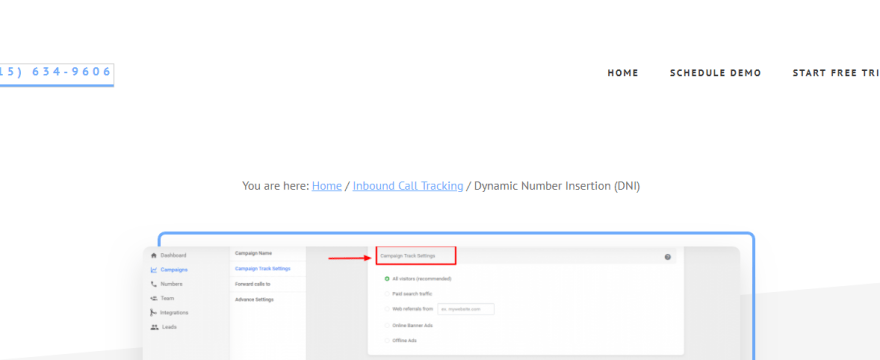The image size is (880, 360).
Task: Select Web referrals from radio option
Action: pyautogui.click(x=387, y=309)
